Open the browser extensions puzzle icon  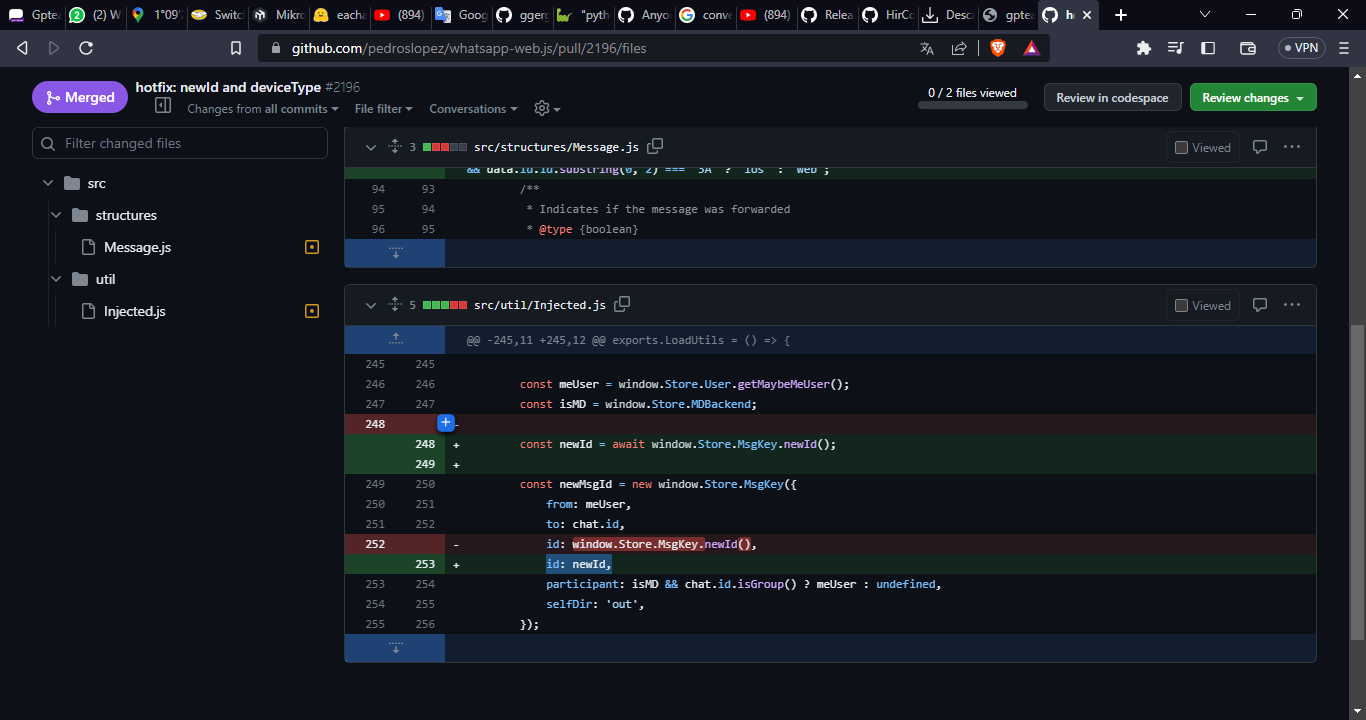(1143, 47)
